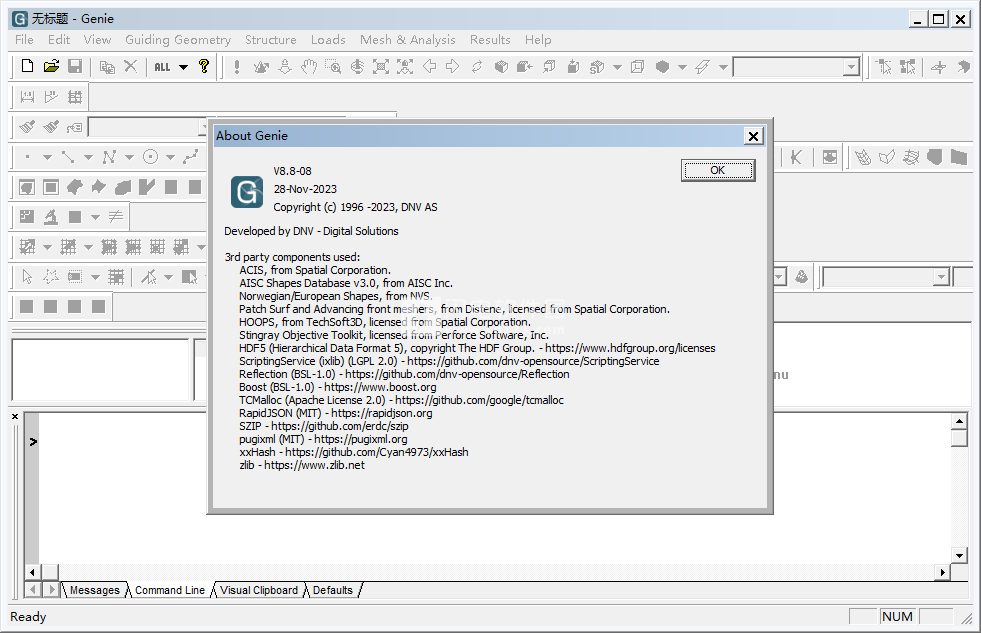Screen dimensions: 981x633
Task: Click the Previous view left arrow icon
Action: 429,66
